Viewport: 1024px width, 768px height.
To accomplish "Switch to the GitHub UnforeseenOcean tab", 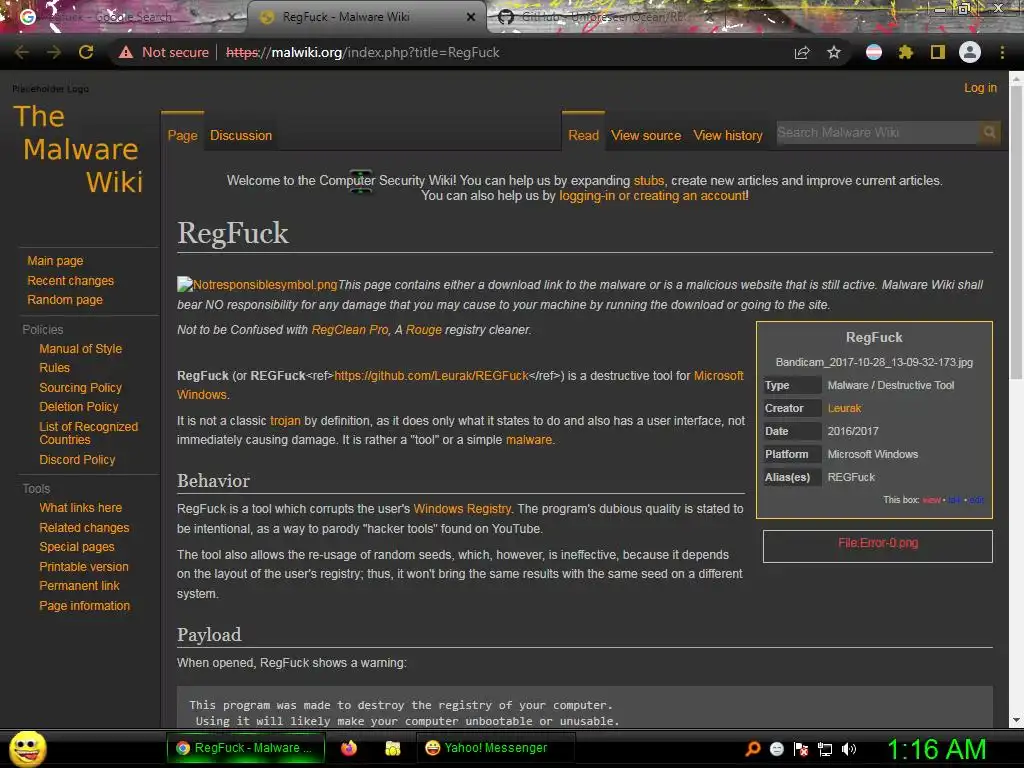I will 604,17.
